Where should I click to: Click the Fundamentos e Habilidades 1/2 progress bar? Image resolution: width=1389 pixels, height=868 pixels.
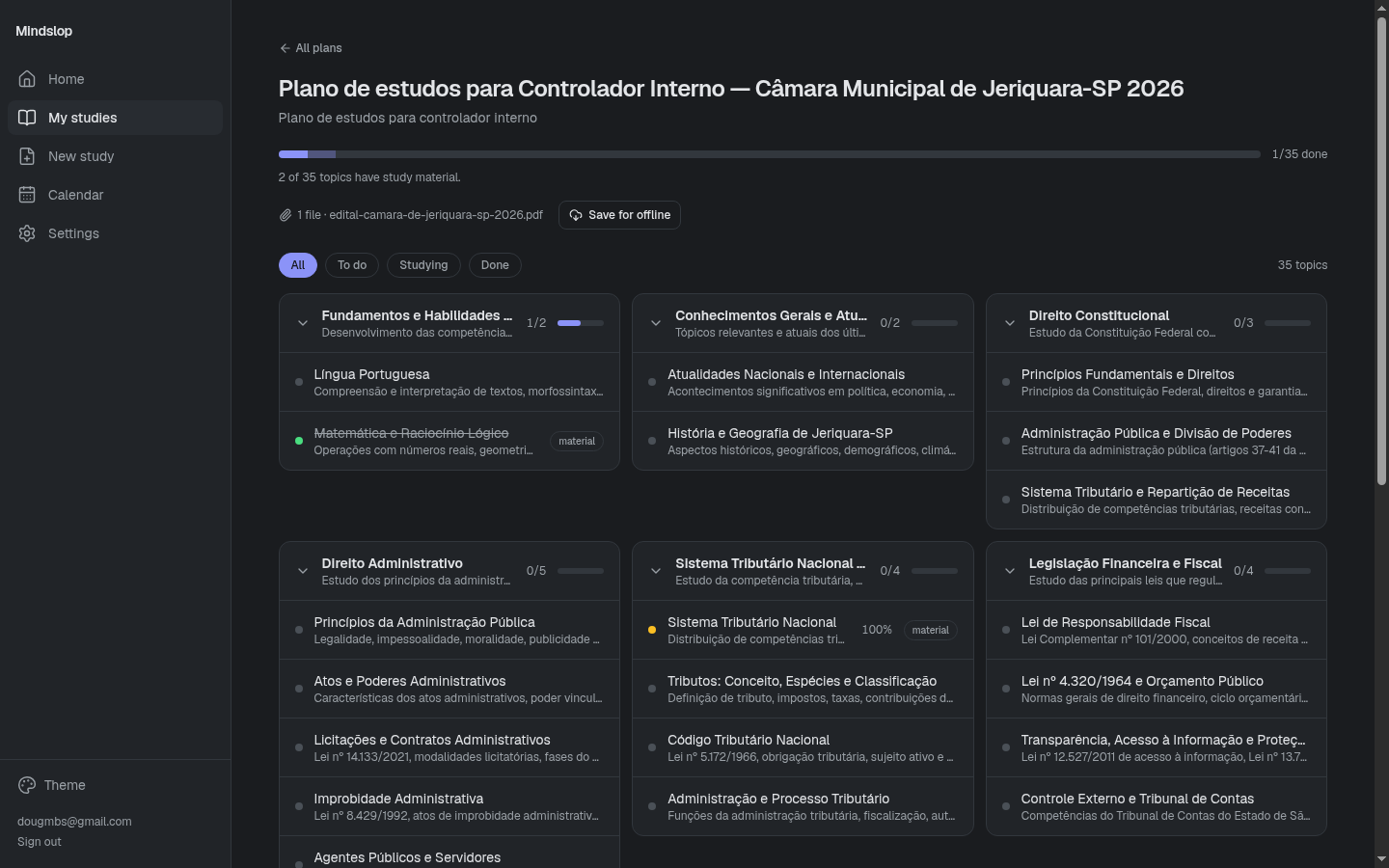(x=581, y=323)
